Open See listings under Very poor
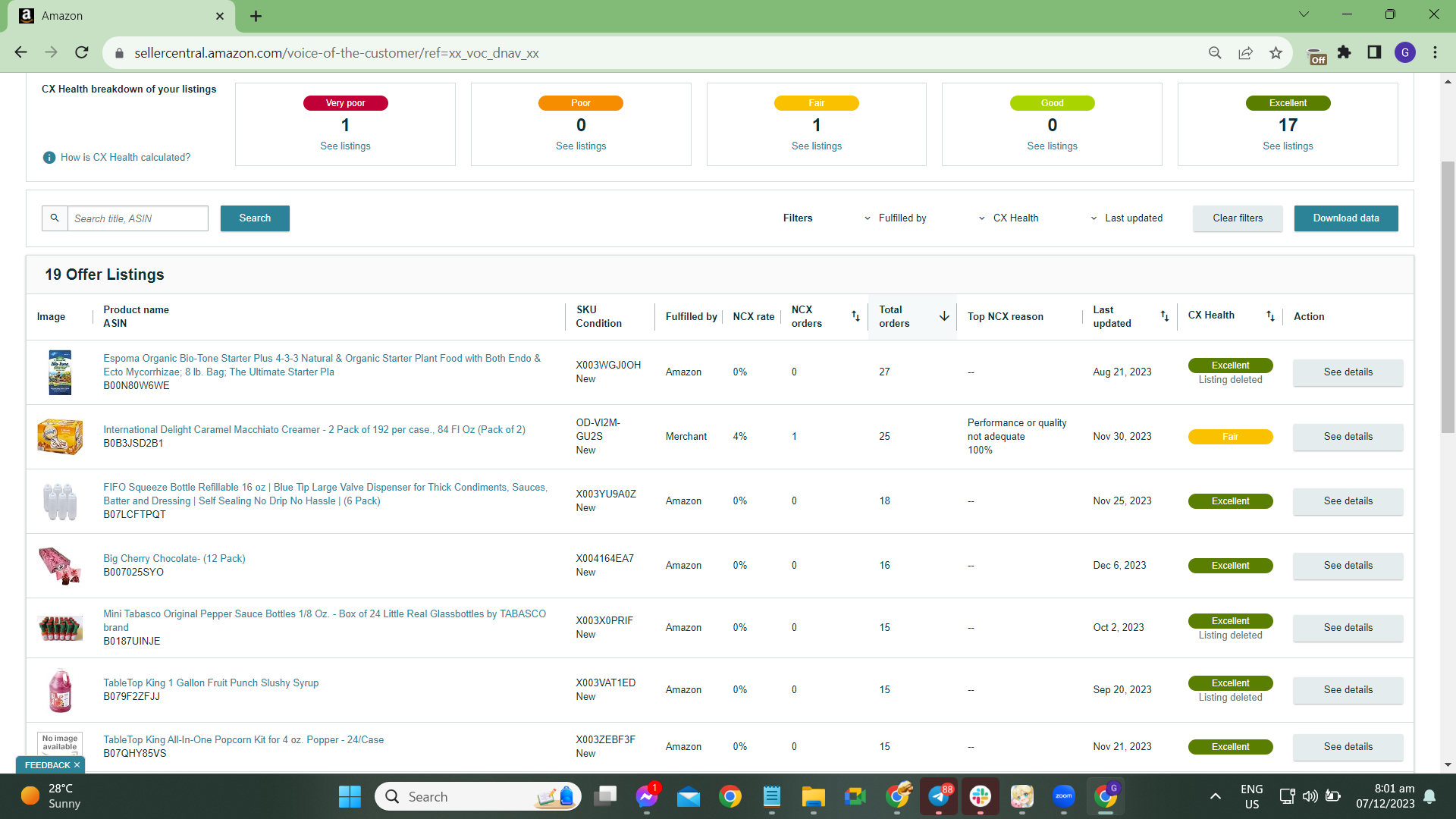 point(345,146)
